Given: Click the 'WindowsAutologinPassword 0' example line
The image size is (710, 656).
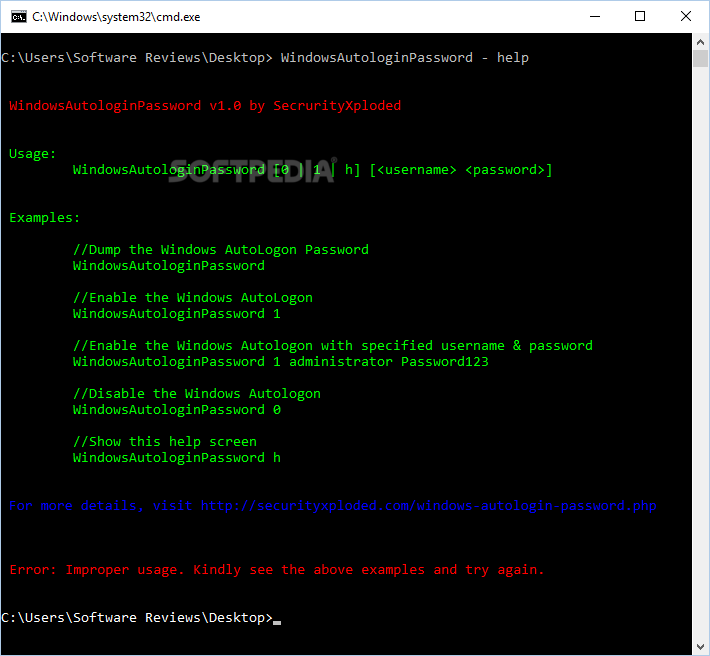Looking at the screenshot, I should click(x=177, y=410).
